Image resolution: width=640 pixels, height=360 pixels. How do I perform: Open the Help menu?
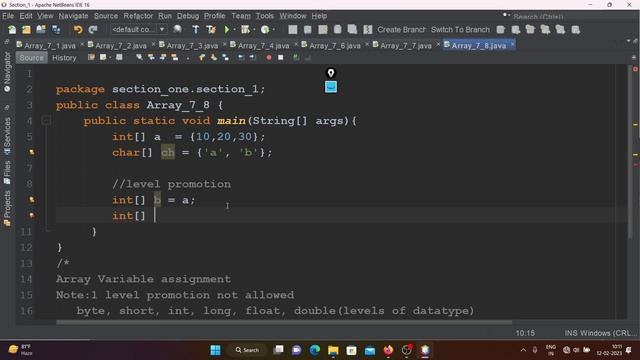(319, 16)
